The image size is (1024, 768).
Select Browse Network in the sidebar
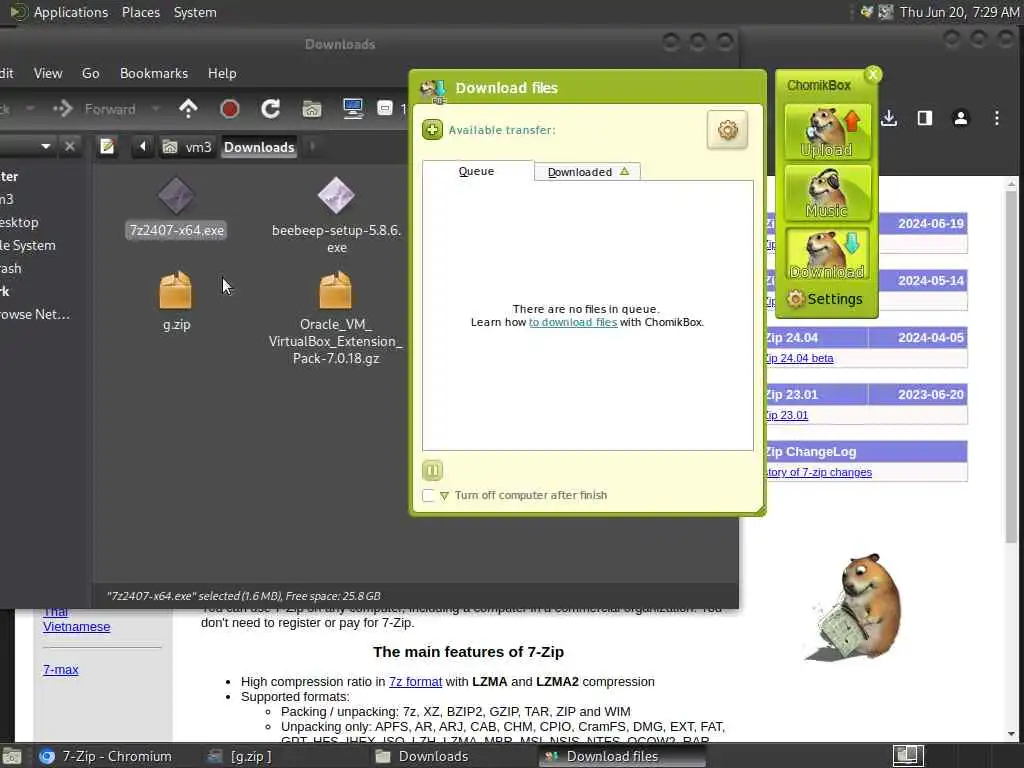[x=35, y=314]
